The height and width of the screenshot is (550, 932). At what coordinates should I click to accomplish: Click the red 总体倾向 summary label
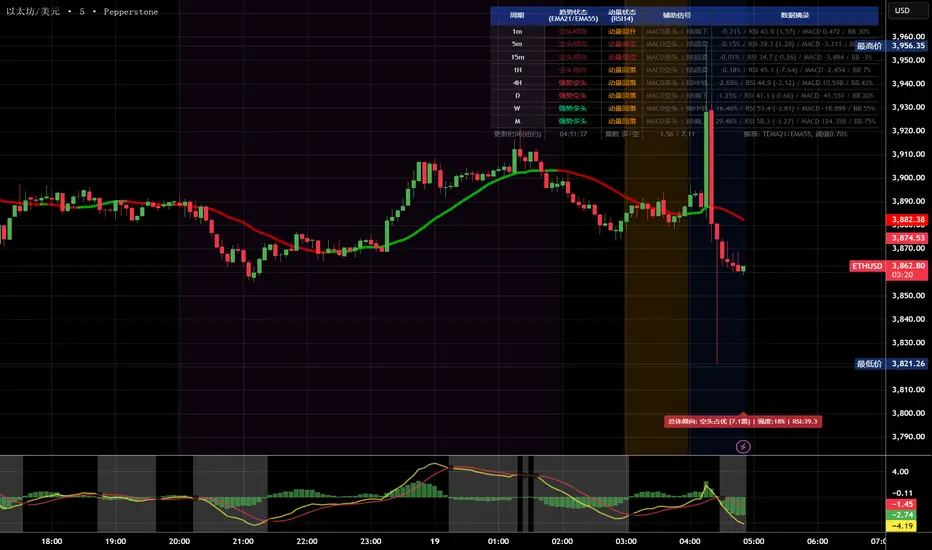coord(742,422)
